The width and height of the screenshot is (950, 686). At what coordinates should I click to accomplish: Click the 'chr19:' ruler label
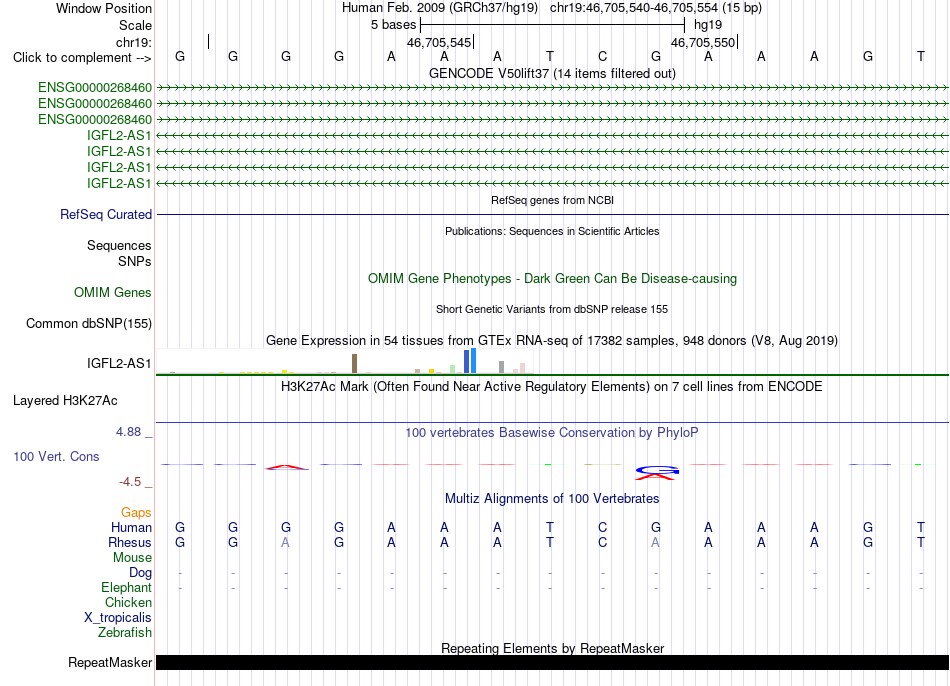tap(133, 42)
